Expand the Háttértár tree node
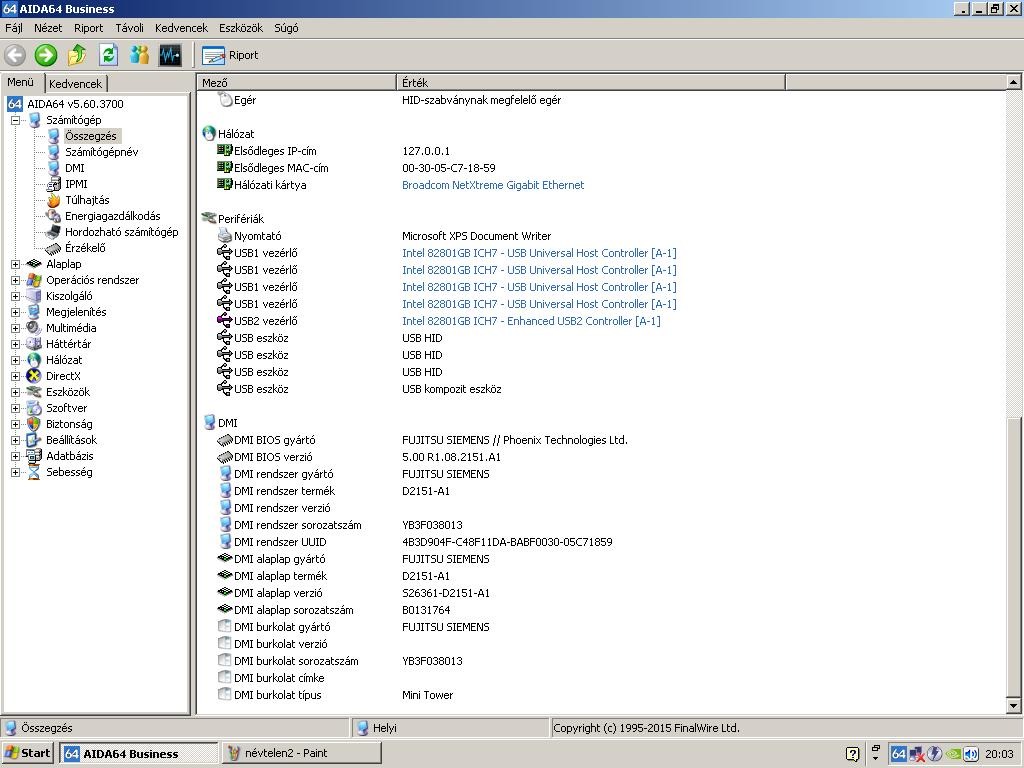The image size is (1024, 768). coord(15,344)
